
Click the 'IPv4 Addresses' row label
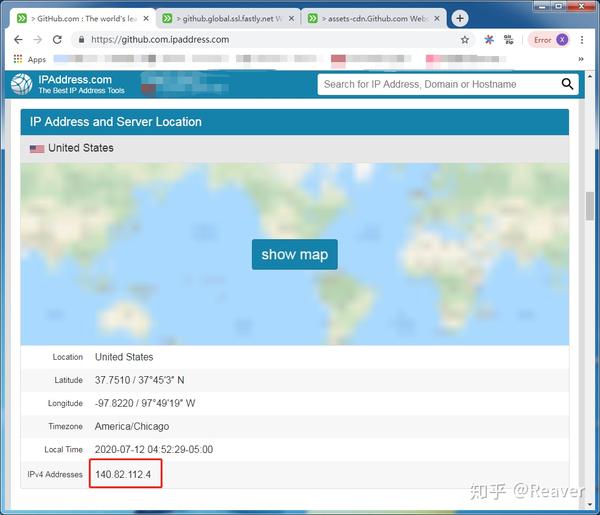point(55,474)
